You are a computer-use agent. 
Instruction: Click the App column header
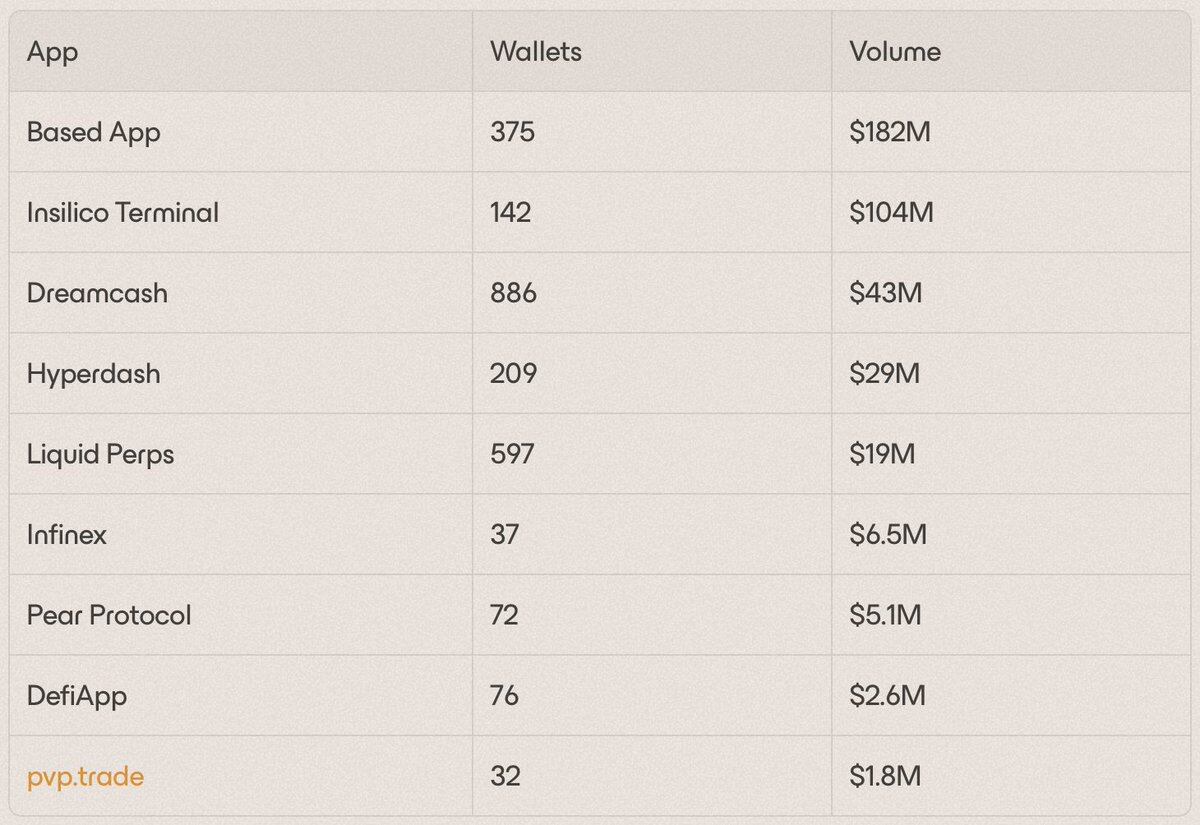[52, 52]
